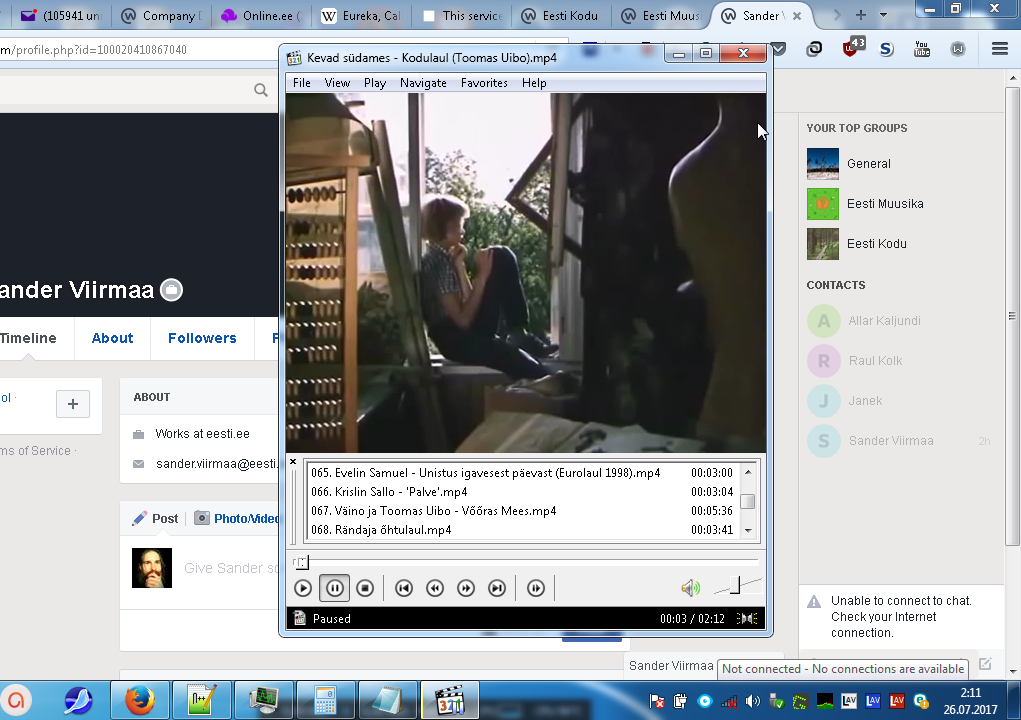Viewport: 1021px width, 720px height.
Task: Select playlist item 066 Krislin Sallo Palve
Action: click(x=522, y=492)
